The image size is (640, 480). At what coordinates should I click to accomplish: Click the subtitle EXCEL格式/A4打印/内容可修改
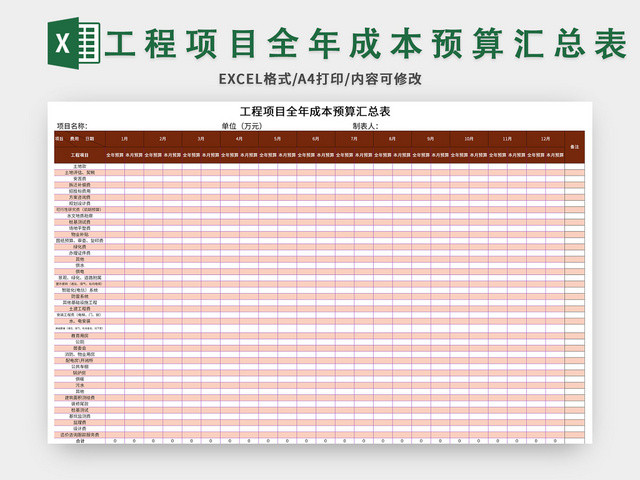[x=320, y=79]
